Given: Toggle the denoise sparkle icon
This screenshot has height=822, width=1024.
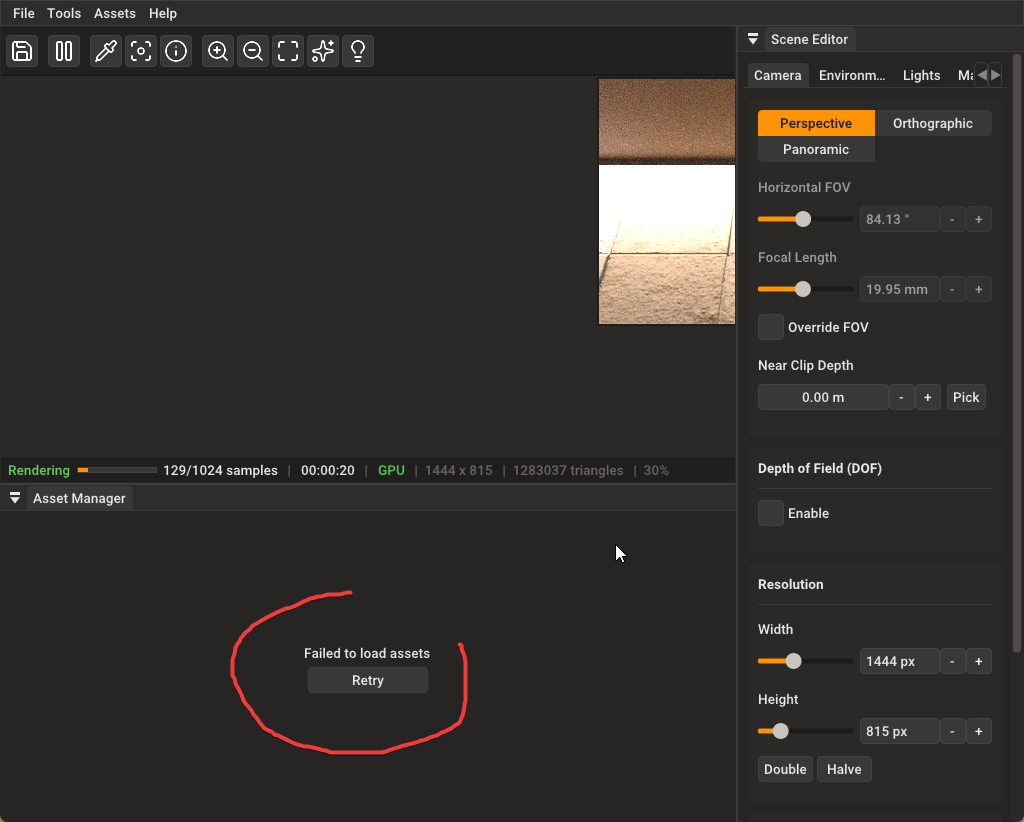Looking at the screenshot, I should tap(322, 51).
